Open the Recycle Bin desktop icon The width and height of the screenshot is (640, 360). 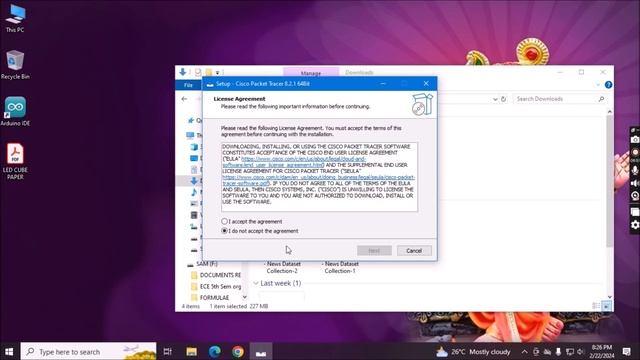tap(15, 65)
